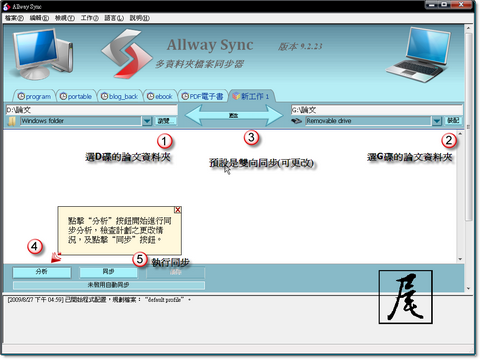Click the laptop icon at top right
The height and width of the screenshot is (360, 480).
coord(419,55)
